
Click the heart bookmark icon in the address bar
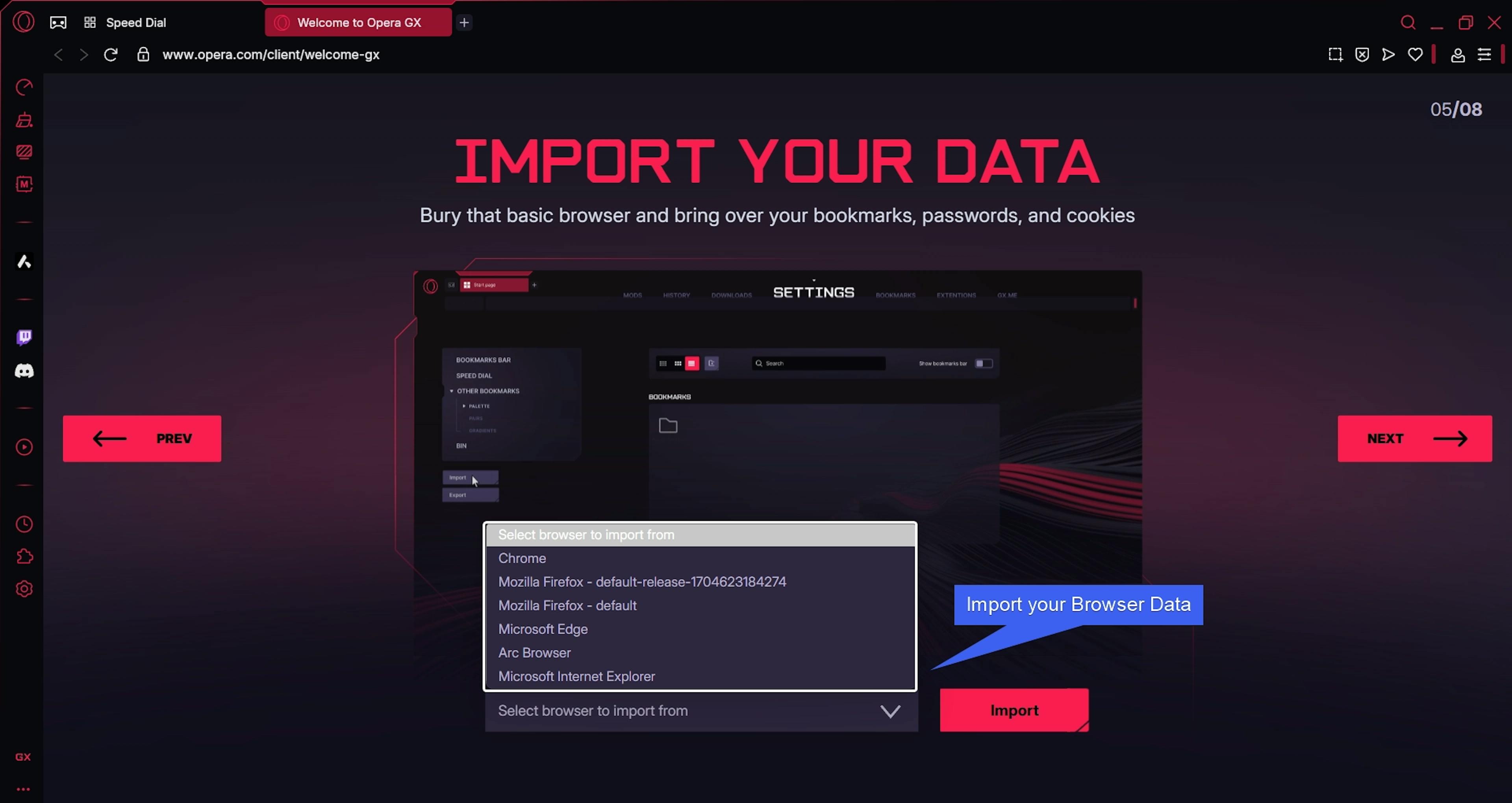click(x=1415, y=55)
